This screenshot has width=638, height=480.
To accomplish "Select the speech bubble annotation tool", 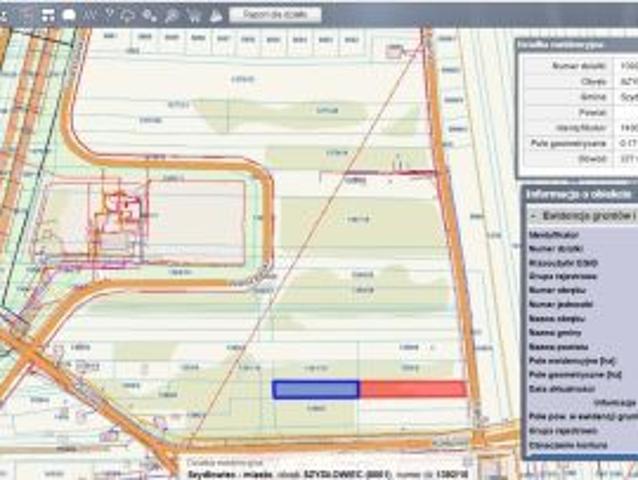I will [69, 15].
